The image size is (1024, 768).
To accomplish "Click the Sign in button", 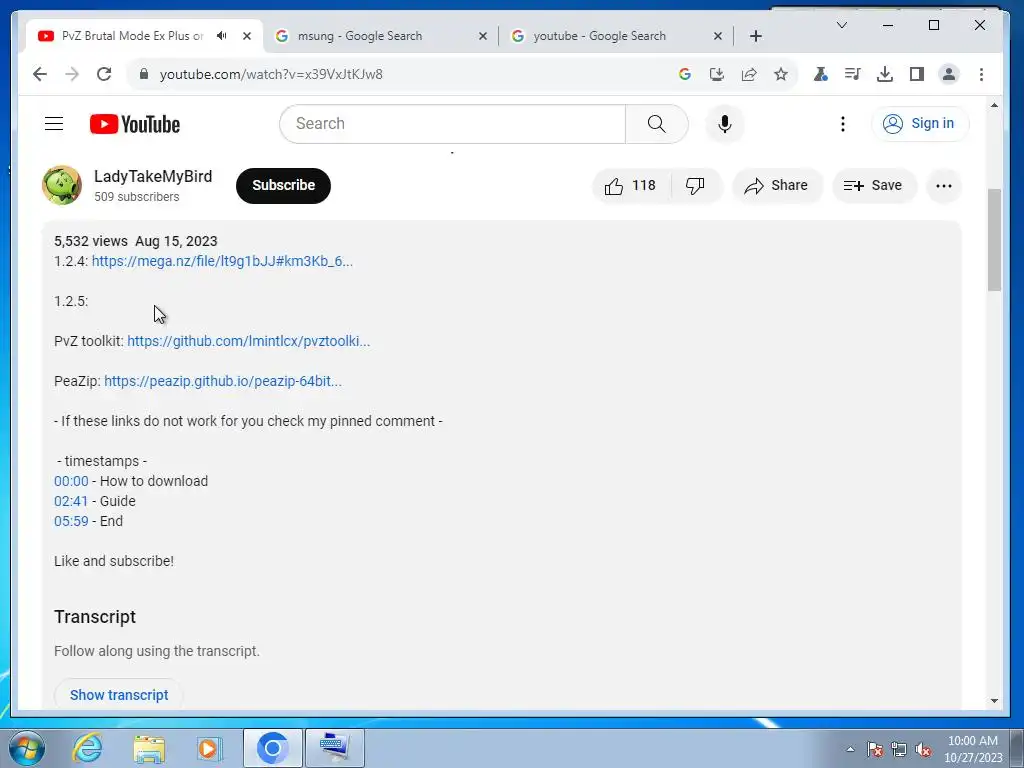I will [x=920, y=123].
